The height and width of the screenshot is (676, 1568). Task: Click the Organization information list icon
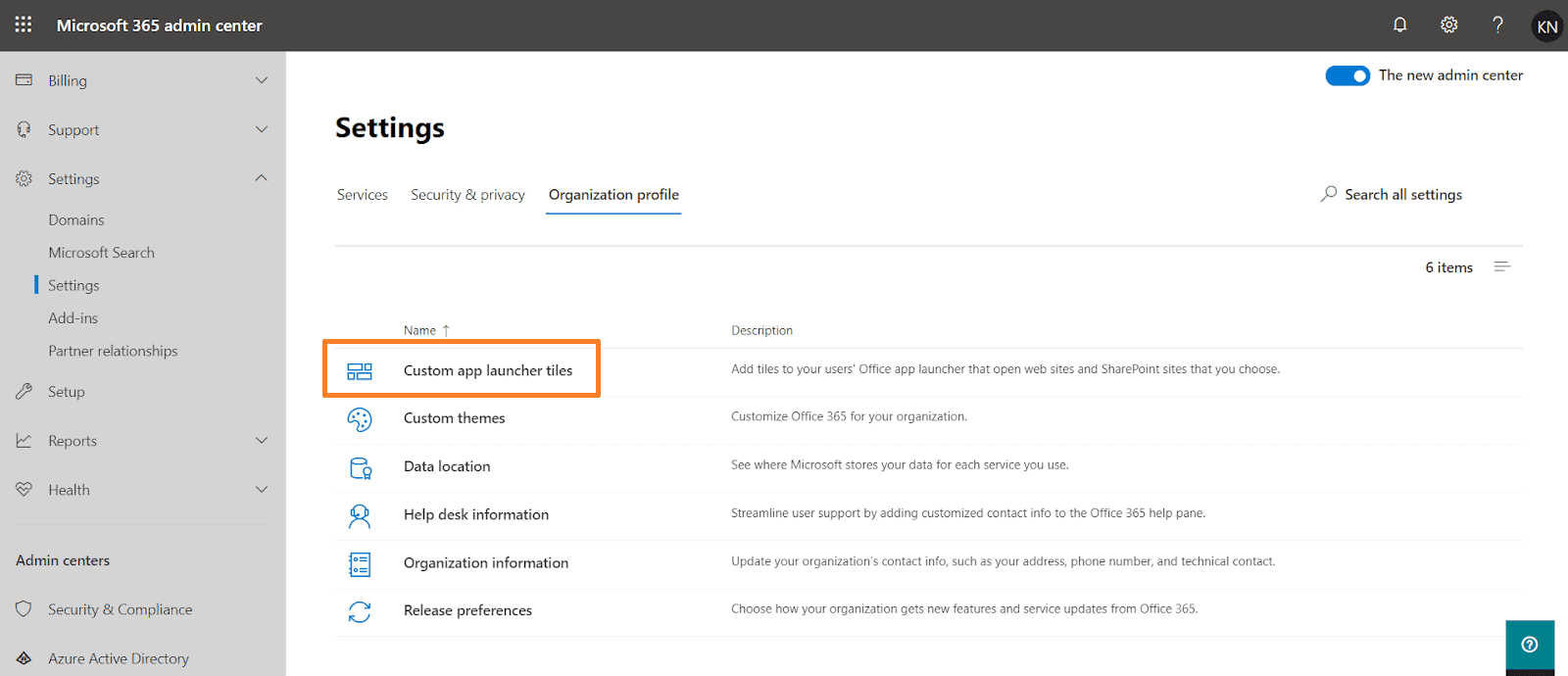(360, 563)
